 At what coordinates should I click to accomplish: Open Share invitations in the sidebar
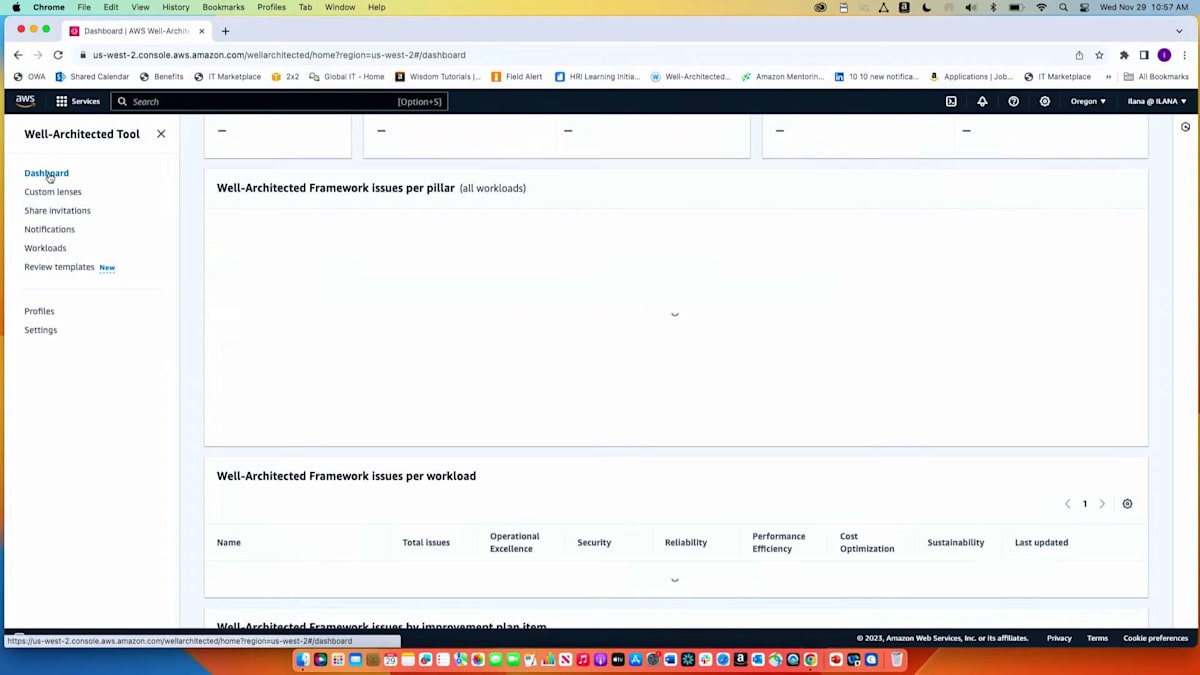(57, 211)
